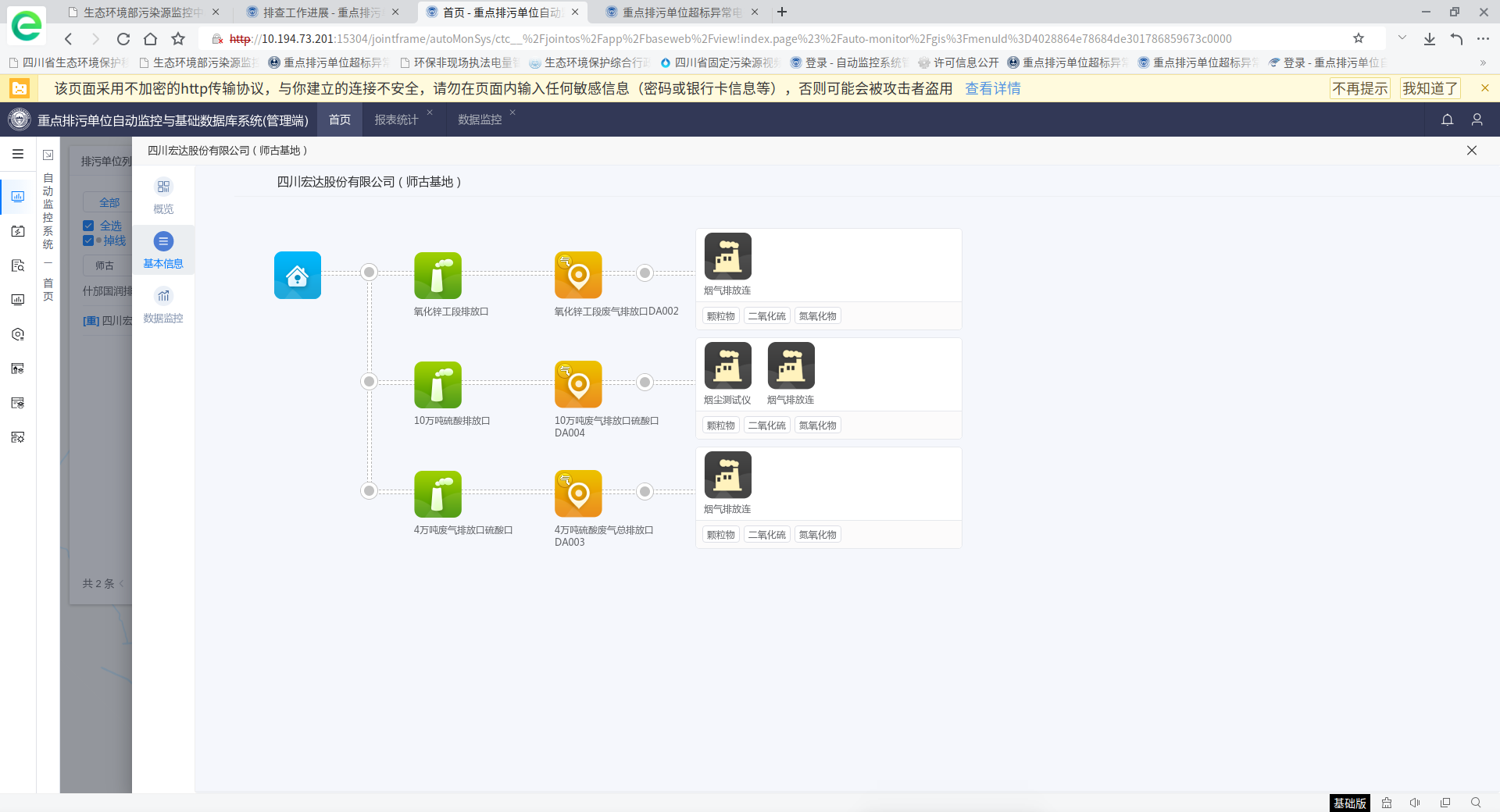The height and width of the screenshot is (812, 1500).
Task: Open 概览 overview panel icon
Action: (x=163, y=187)
